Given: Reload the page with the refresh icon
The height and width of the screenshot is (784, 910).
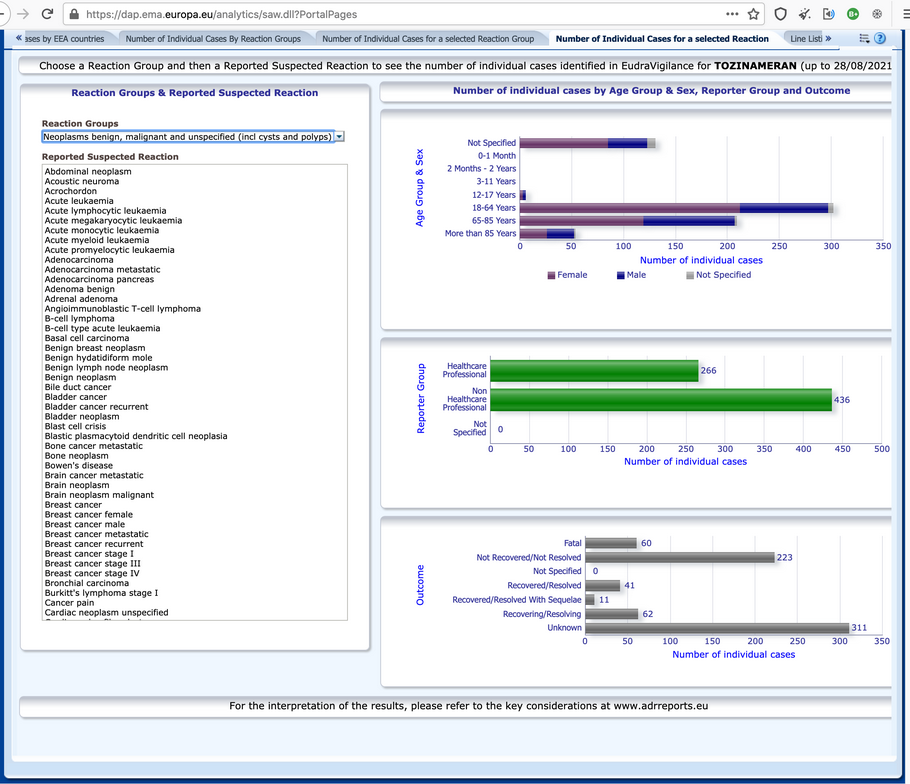Looking at the screenshot, I should (x=48, y=14).
